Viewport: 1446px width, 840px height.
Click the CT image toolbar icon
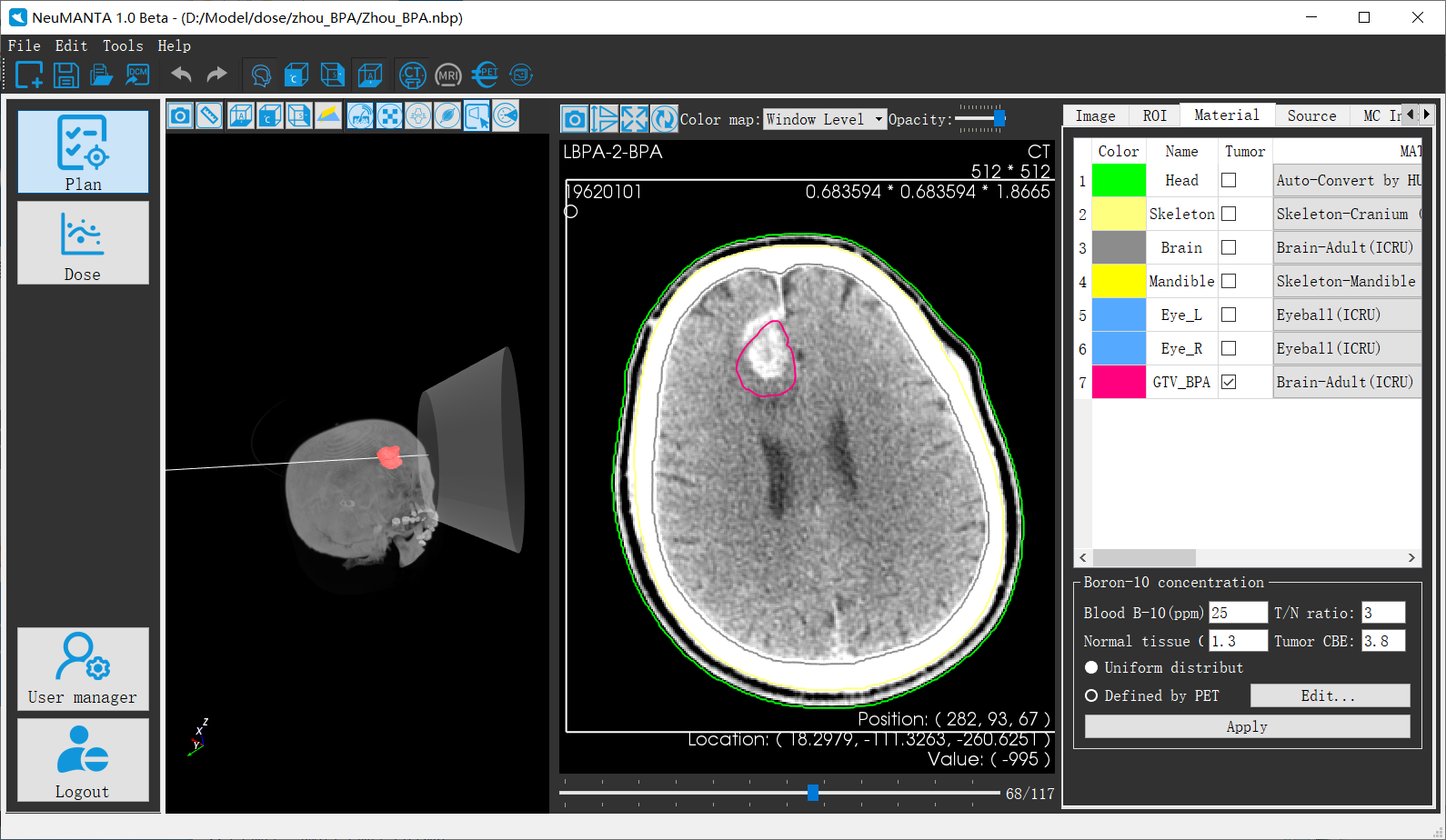tap(412, 75)
